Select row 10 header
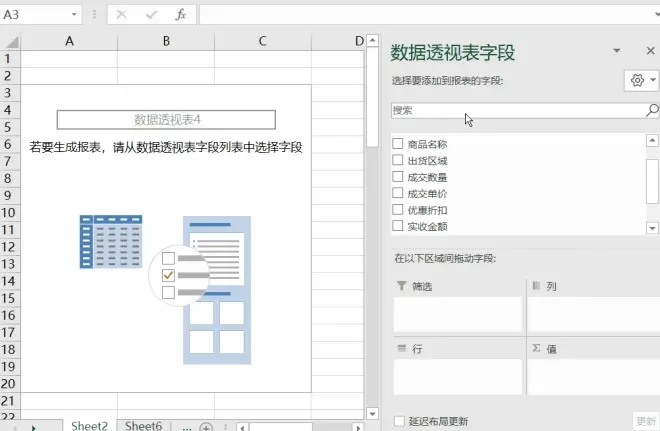Image resolution: width=660 pixels, height=431 pixels. coord(8,213)
